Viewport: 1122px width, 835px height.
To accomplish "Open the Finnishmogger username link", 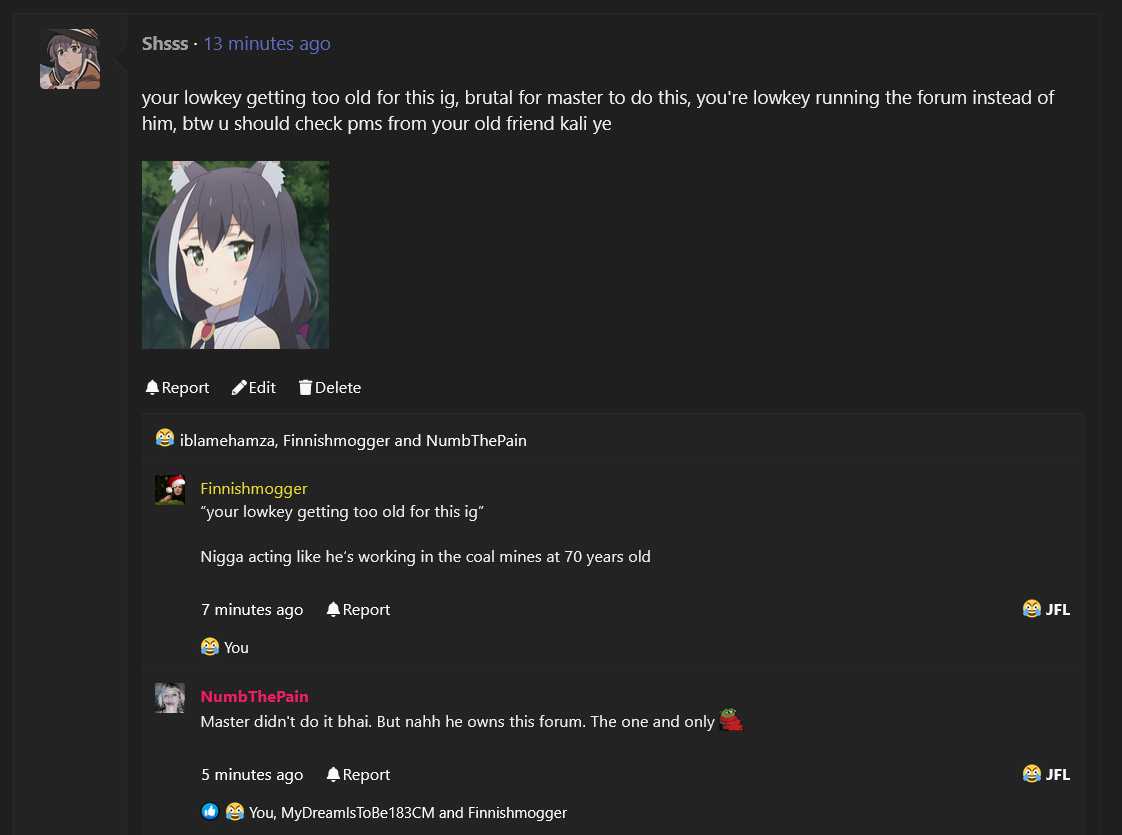I will tap(254, 489).
